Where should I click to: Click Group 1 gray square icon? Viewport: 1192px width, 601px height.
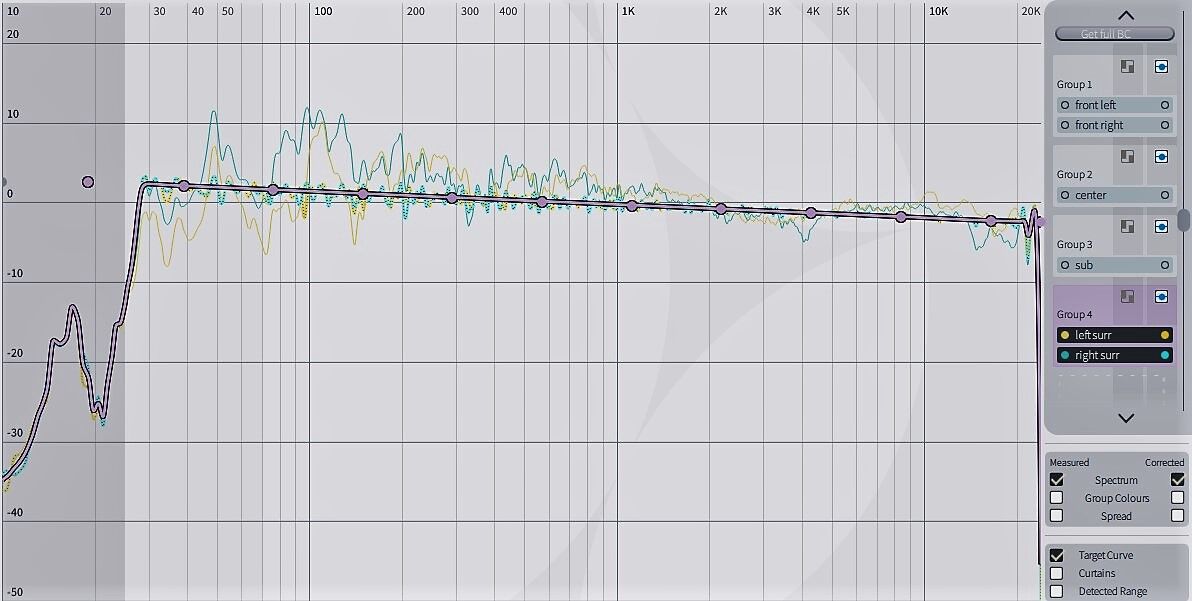coord(1127,67)
